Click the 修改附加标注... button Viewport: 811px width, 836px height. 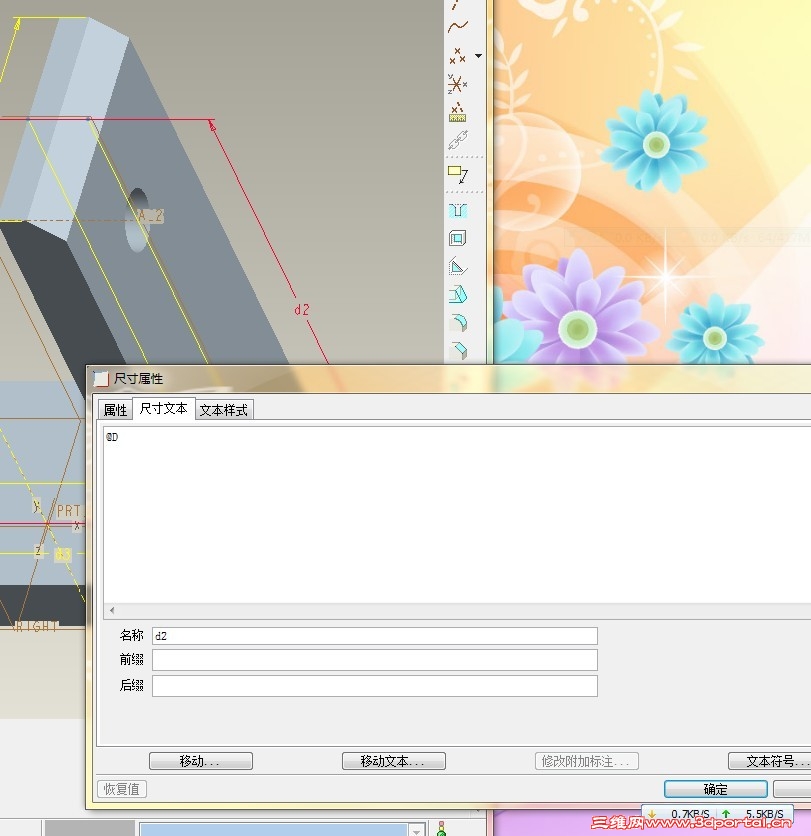[587, 761]
